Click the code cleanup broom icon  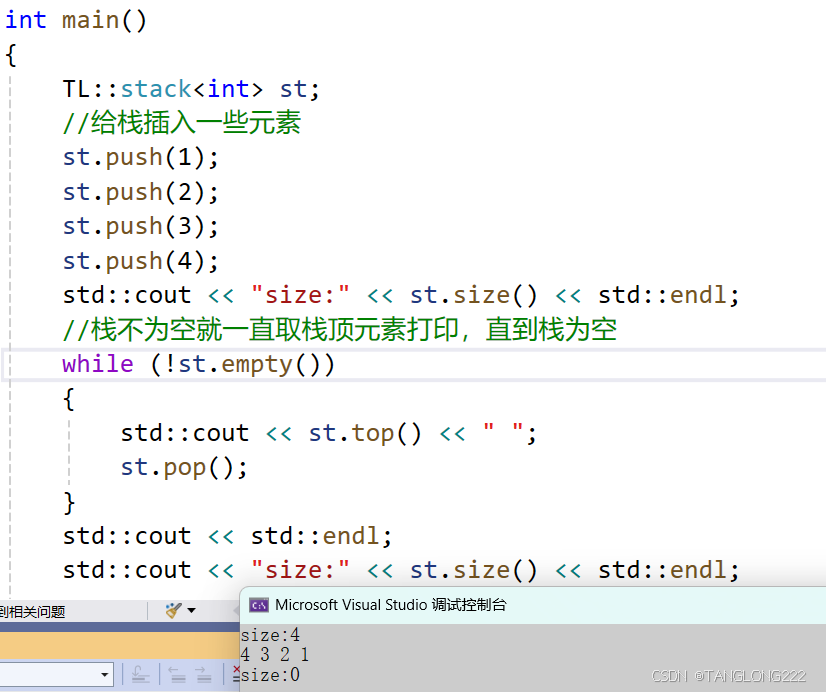[173, 610]
